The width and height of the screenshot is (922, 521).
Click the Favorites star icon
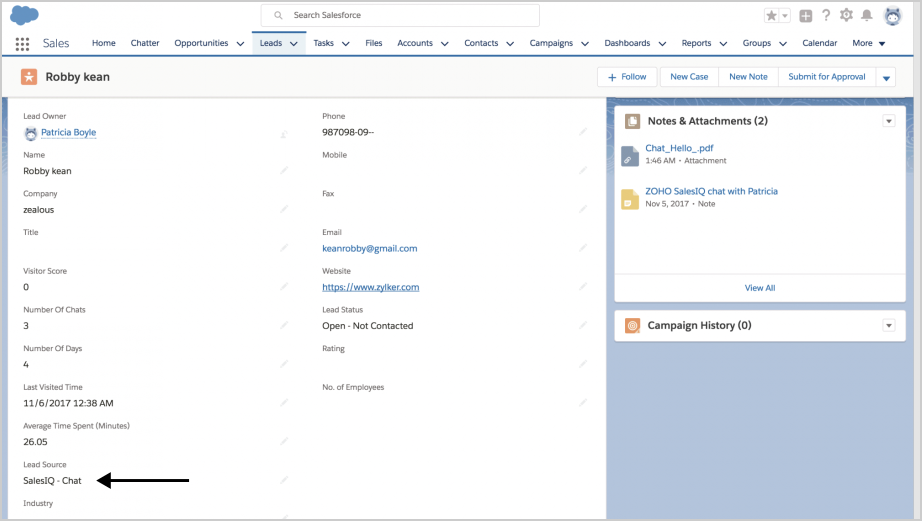coord(772,16)
